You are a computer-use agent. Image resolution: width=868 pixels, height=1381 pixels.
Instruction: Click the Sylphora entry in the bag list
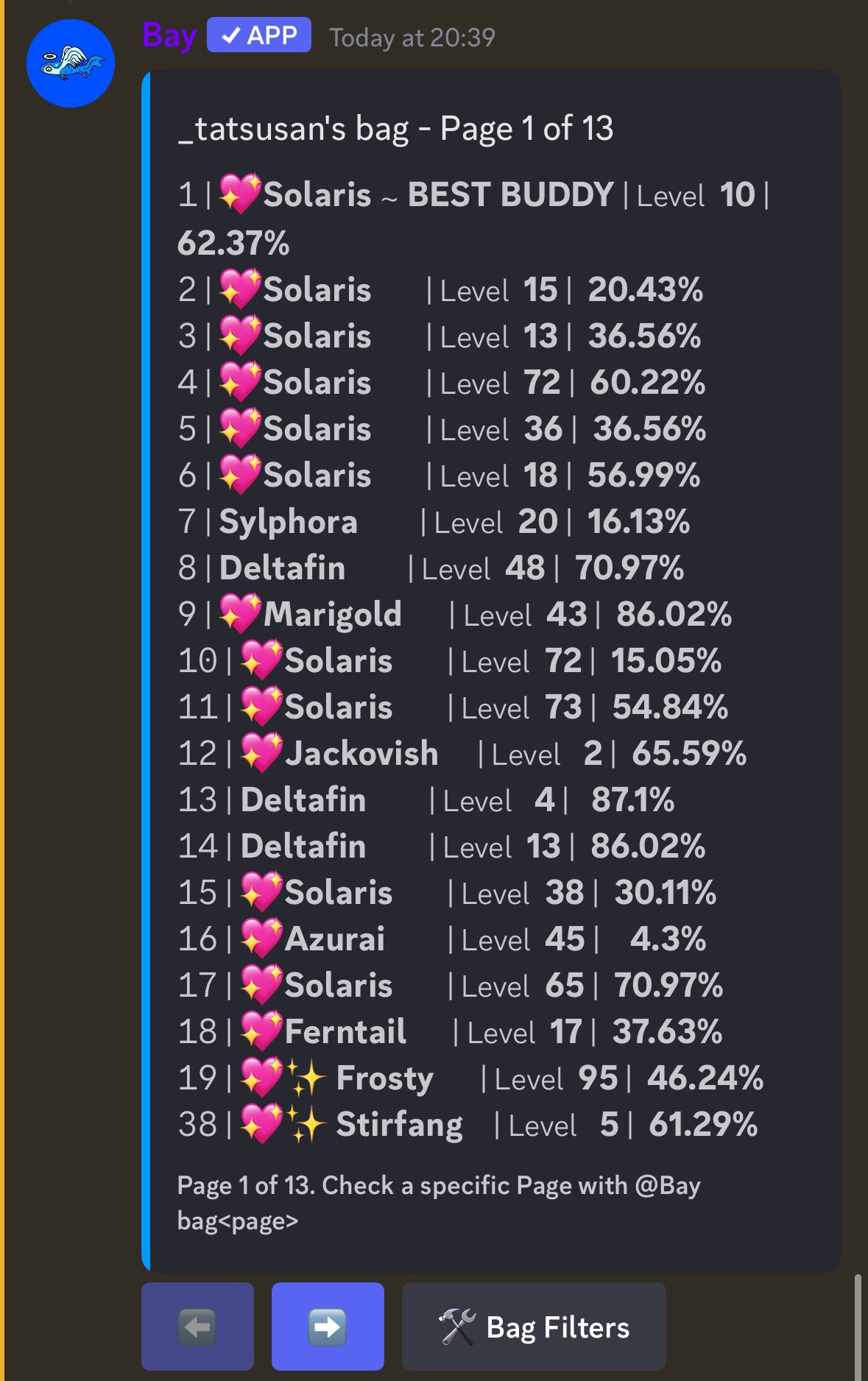click(288, 522)
